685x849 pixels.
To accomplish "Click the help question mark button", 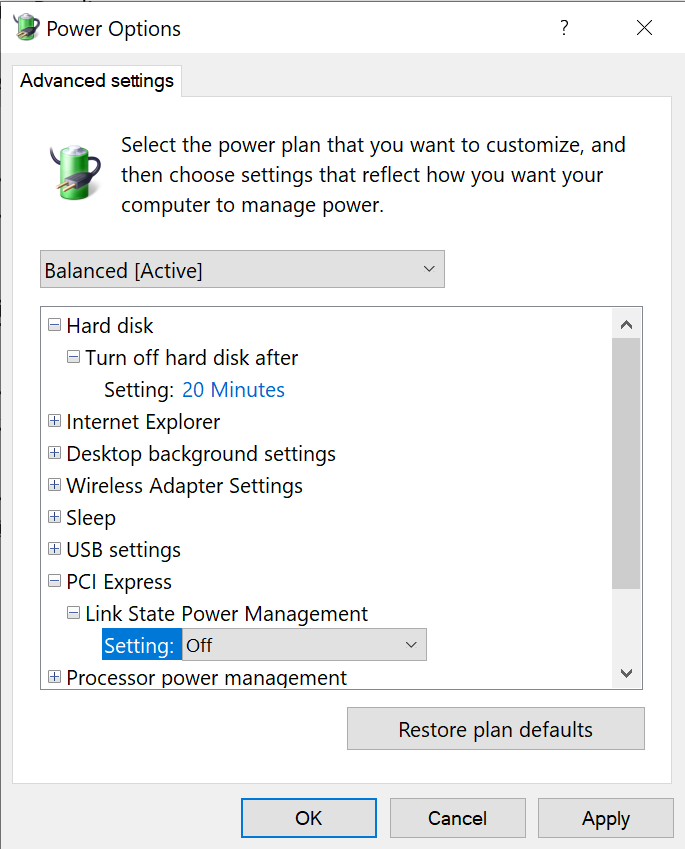I will click(x=564, y=28).
